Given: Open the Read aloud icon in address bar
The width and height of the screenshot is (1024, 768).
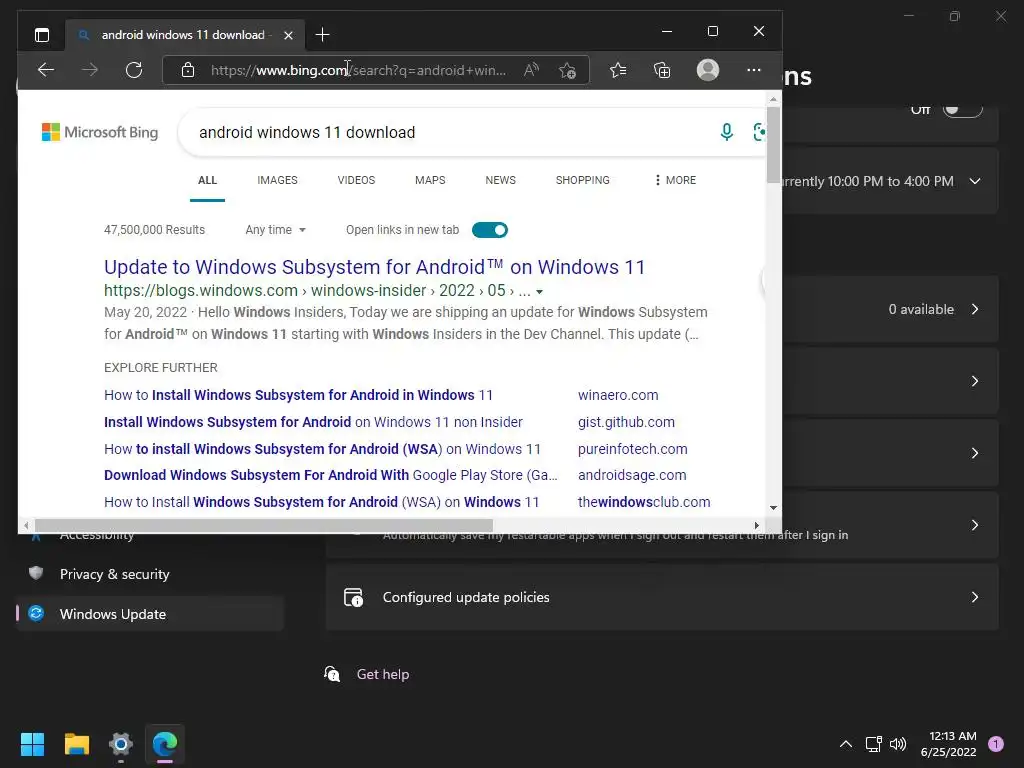Looking at the screenshot, I should coord(532,70).
